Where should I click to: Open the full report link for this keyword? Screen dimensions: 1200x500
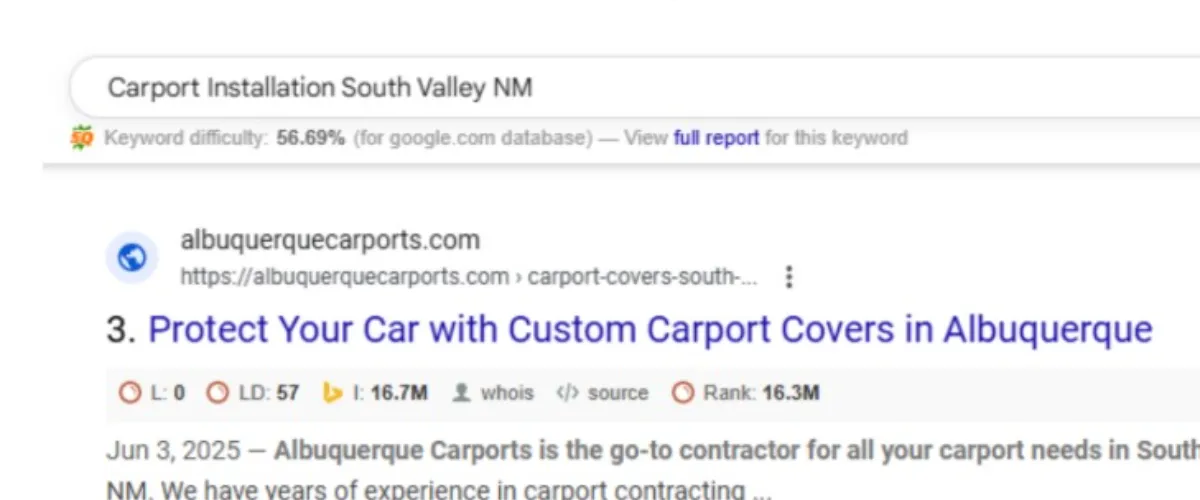[x=716, y=138]
